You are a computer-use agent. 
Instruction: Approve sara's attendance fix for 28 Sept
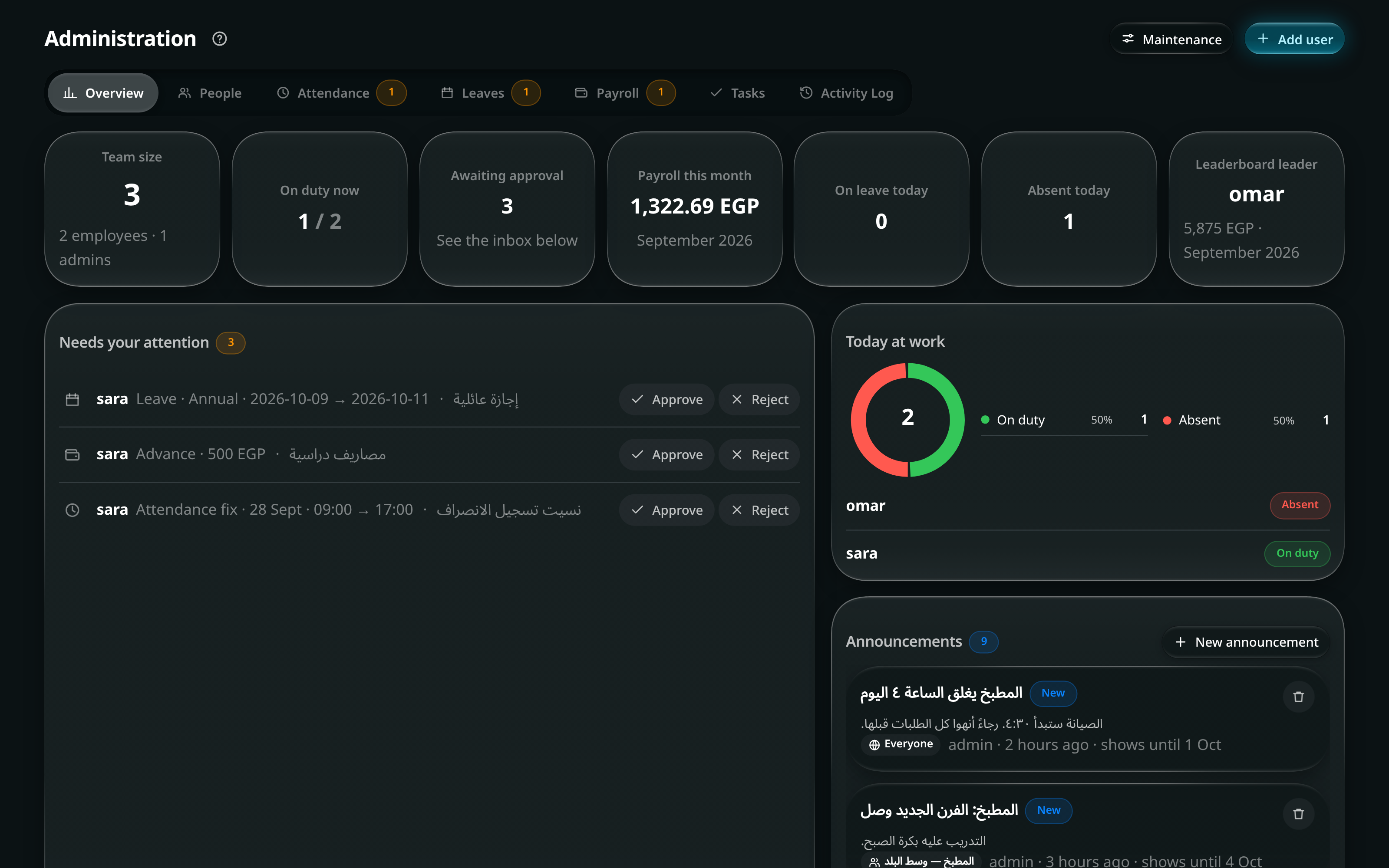click(x=666, y=510)
